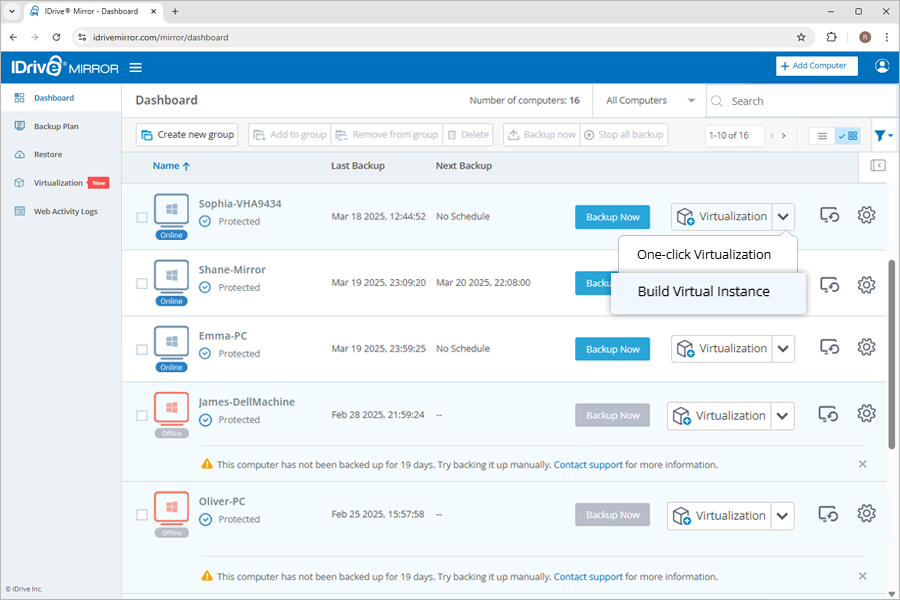Viewport: 900px width, 600px height.
Task: Click the restore icon for Oliver-PC
Action: pyautogui.click(x=828, y=514)
